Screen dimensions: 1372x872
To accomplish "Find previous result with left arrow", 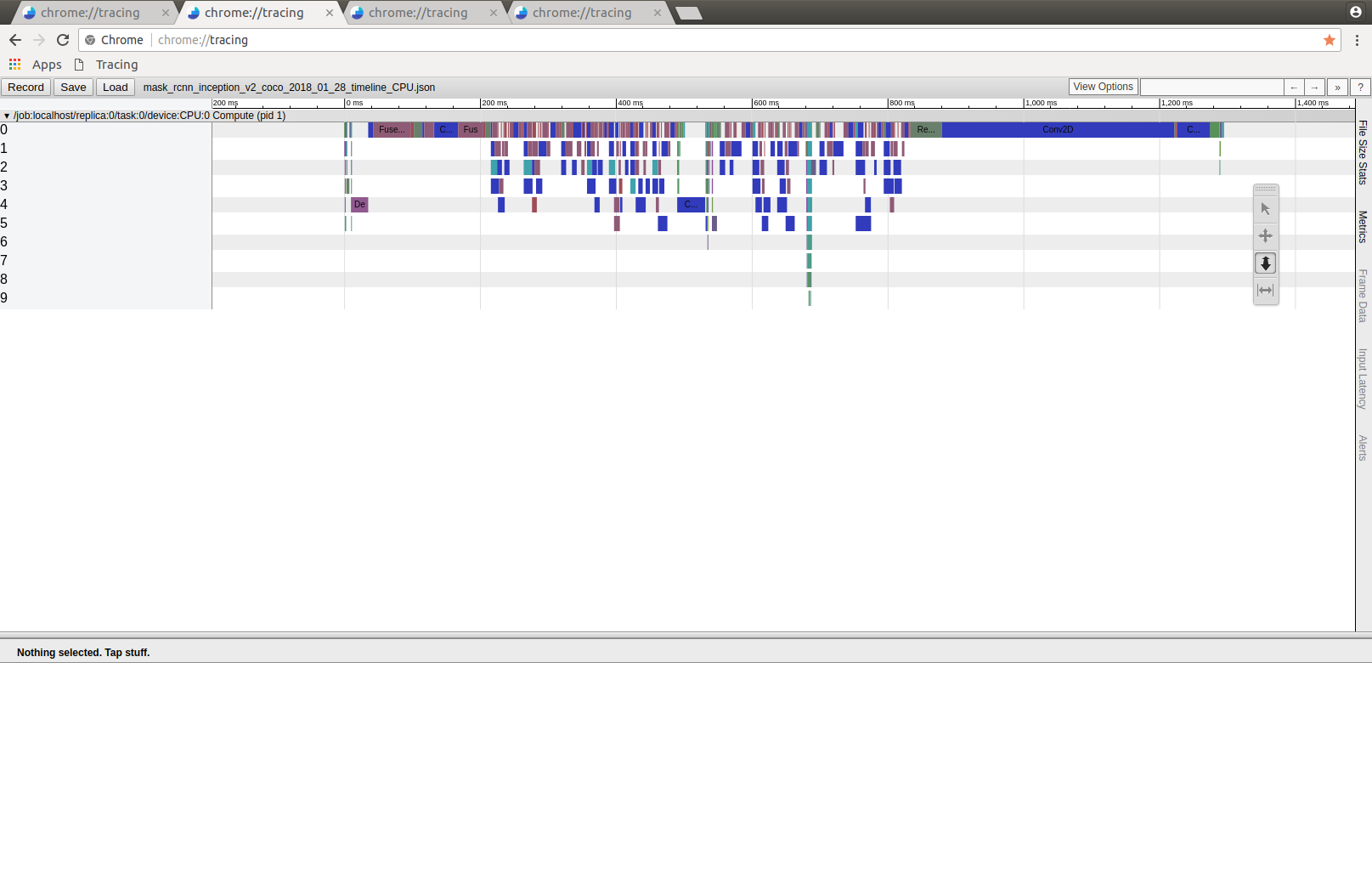I will click(1294, 88).
